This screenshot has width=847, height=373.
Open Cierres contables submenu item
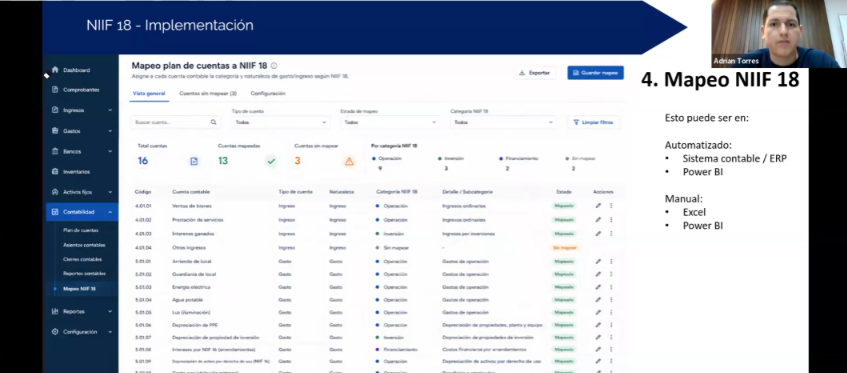tap(82, 259)
